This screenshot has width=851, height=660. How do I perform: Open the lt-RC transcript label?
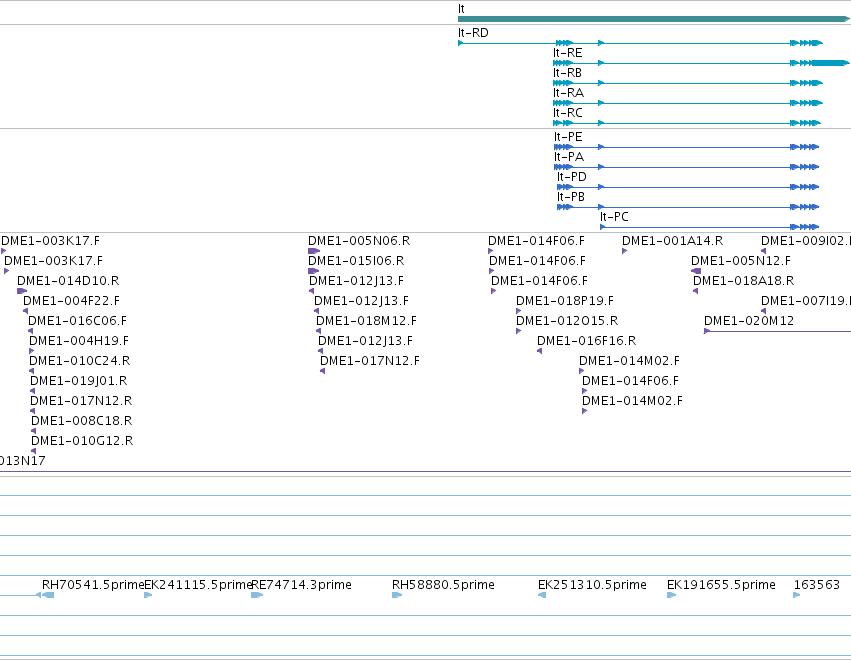click(568, 113)
